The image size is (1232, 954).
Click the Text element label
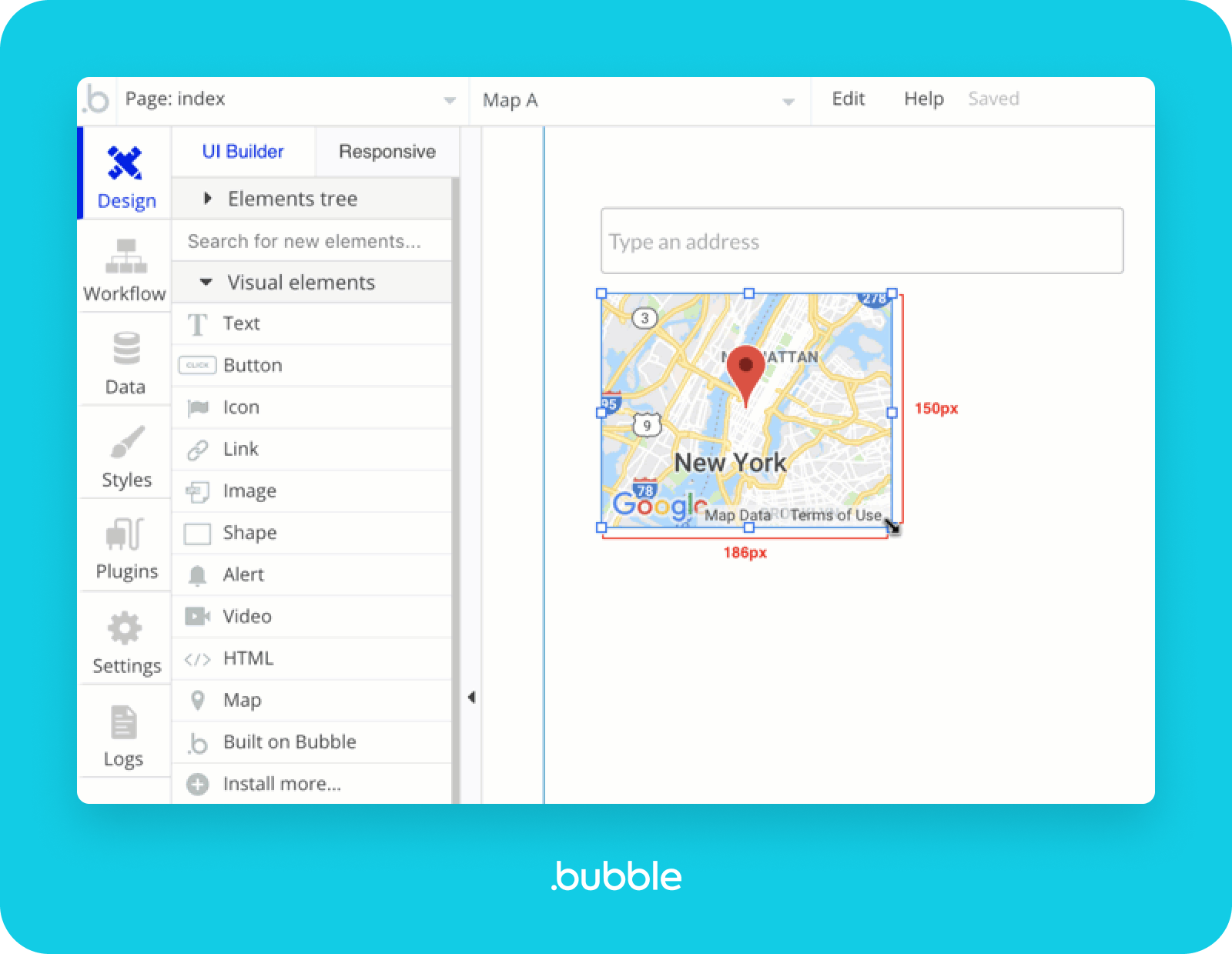pyautogui.click(x=242, y=323)
